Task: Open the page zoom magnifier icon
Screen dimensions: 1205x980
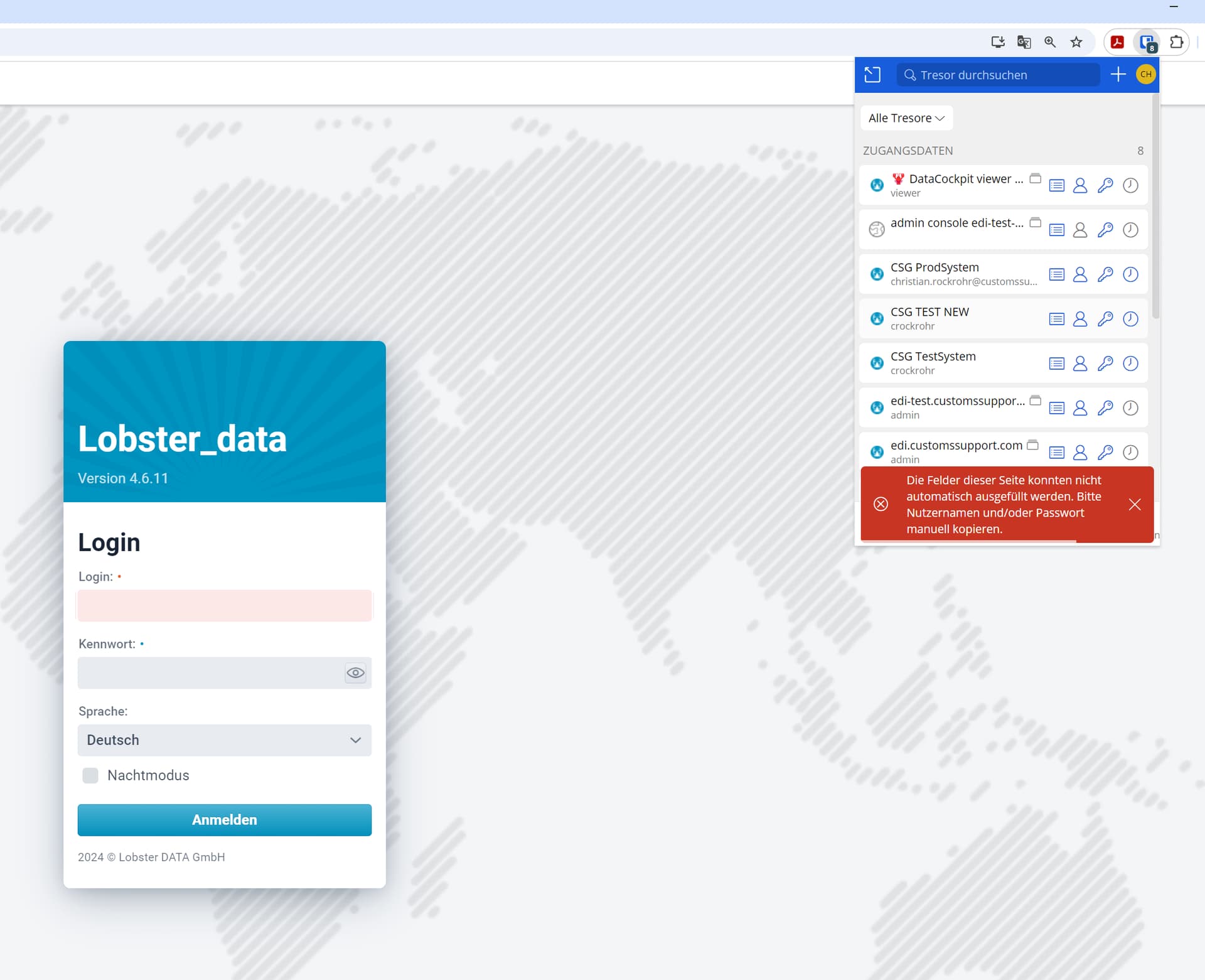Action: (1050, 43)
